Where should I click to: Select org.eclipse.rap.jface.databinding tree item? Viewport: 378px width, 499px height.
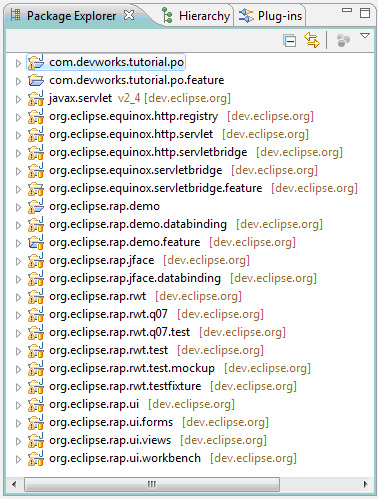point(183,278)
